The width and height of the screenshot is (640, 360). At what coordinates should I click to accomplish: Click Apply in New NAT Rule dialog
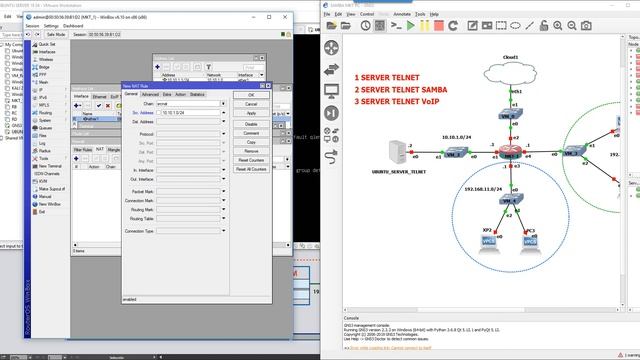click(x=251, y=113)
